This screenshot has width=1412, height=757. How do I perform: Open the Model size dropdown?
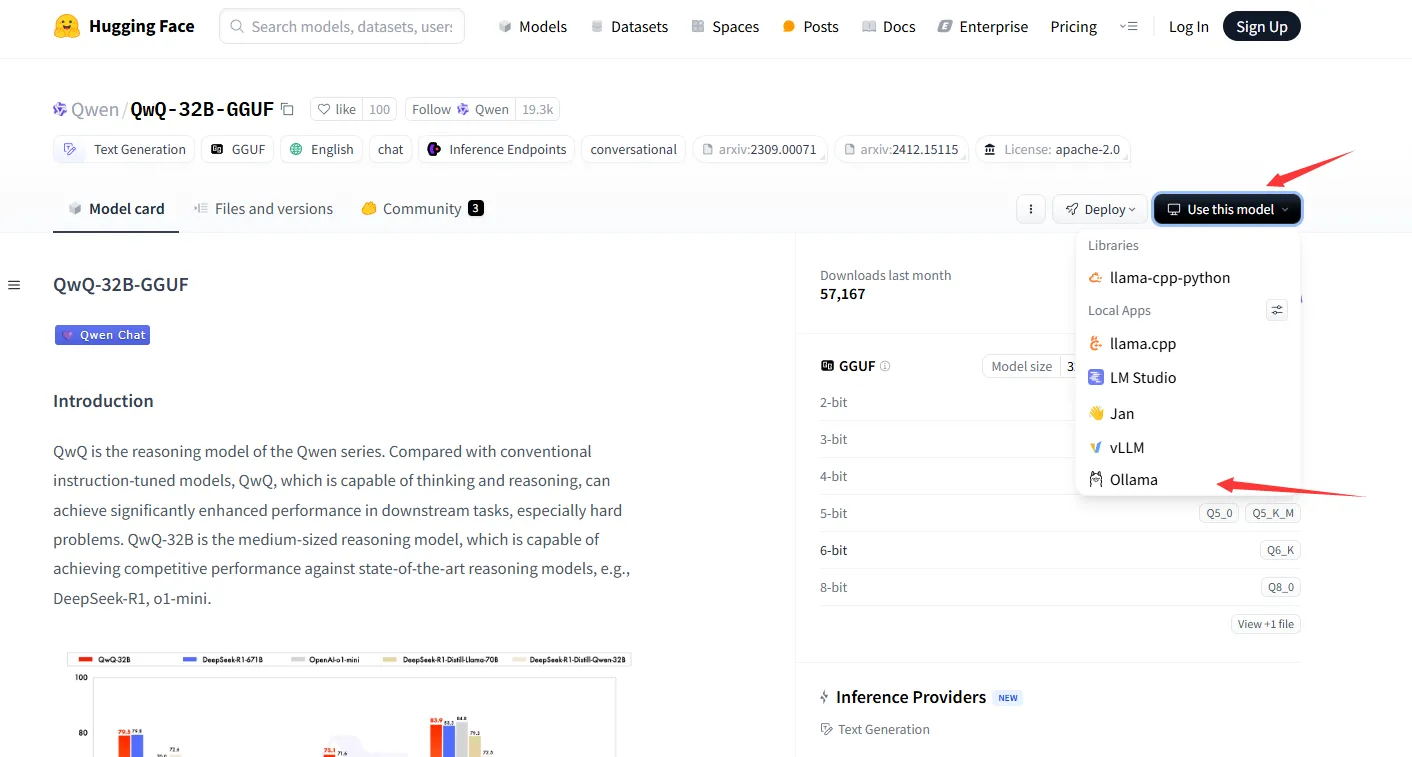[x=1030, y=366]
